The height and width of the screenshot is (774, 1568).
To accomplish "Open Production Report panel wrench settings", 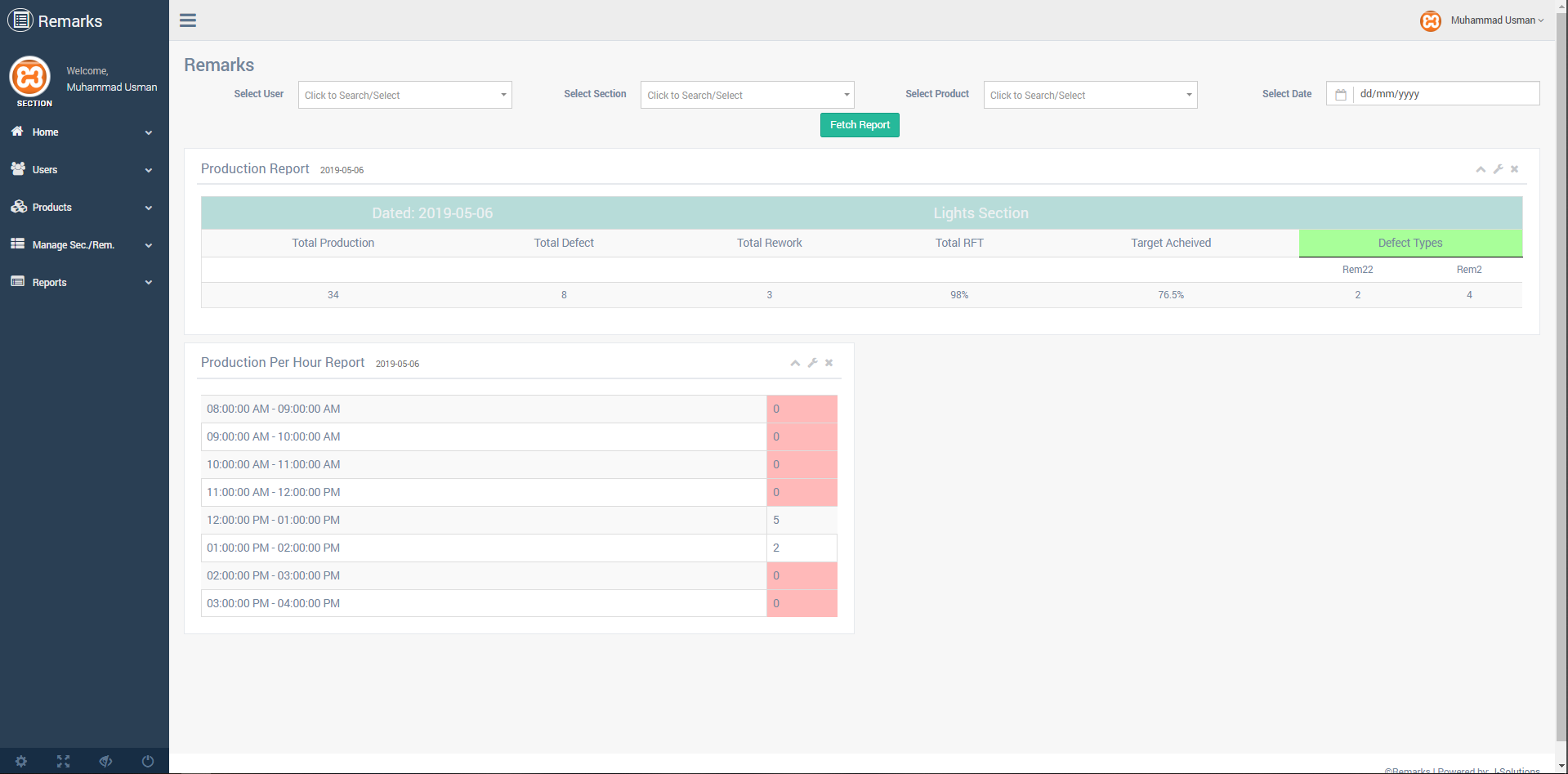I will 1499,169.
